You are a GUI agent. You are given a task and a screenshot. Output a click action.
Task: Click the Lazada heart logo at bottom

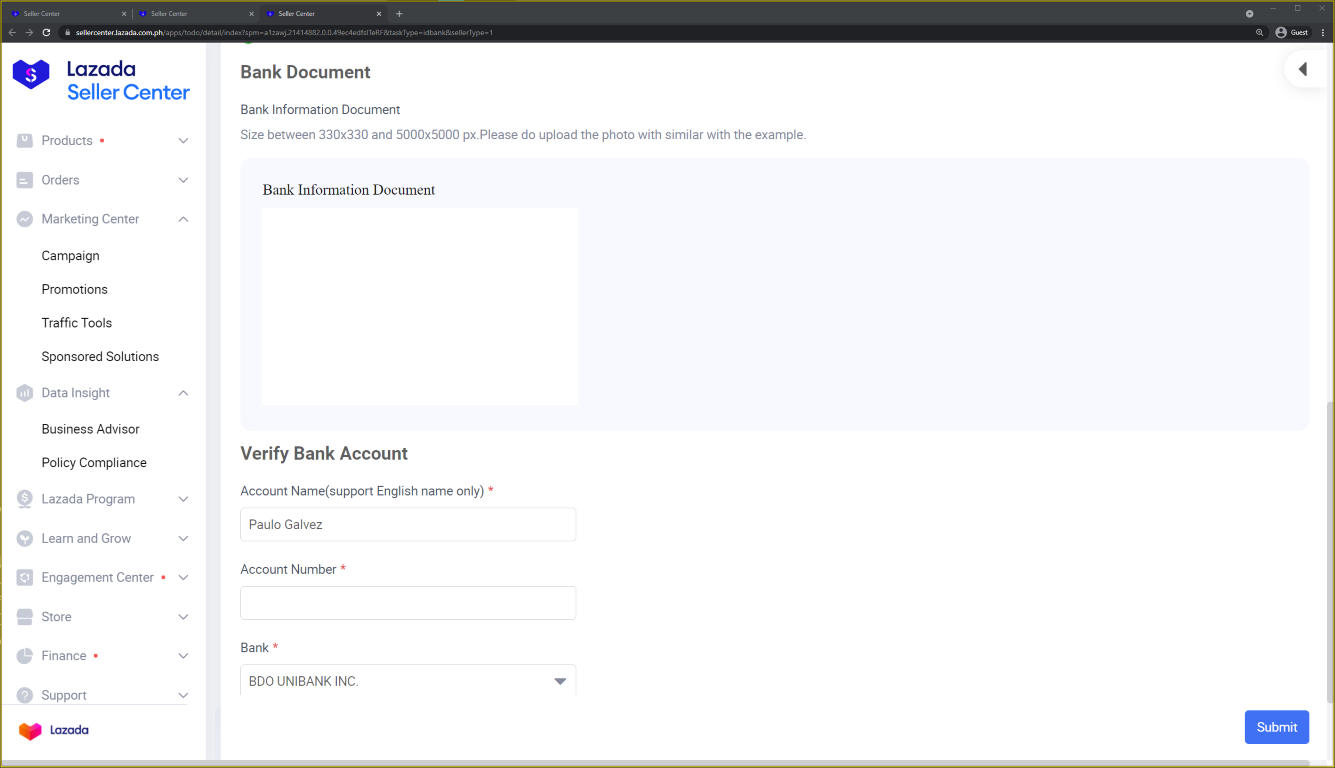31,731
